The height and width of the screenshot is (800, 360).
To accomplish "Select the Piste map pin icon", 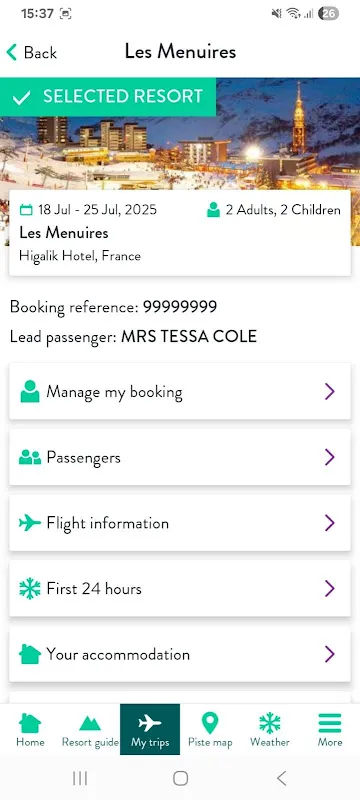I will (210, 723).
